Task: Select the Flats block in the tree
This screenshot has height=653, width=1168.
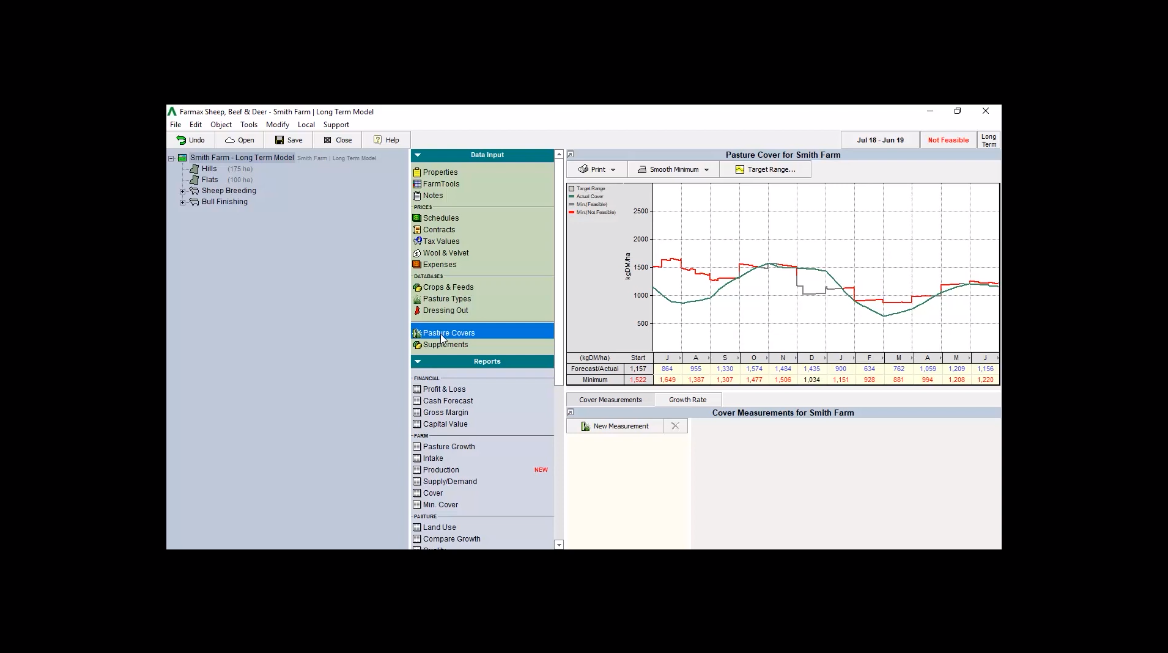Action: (209, 180)
